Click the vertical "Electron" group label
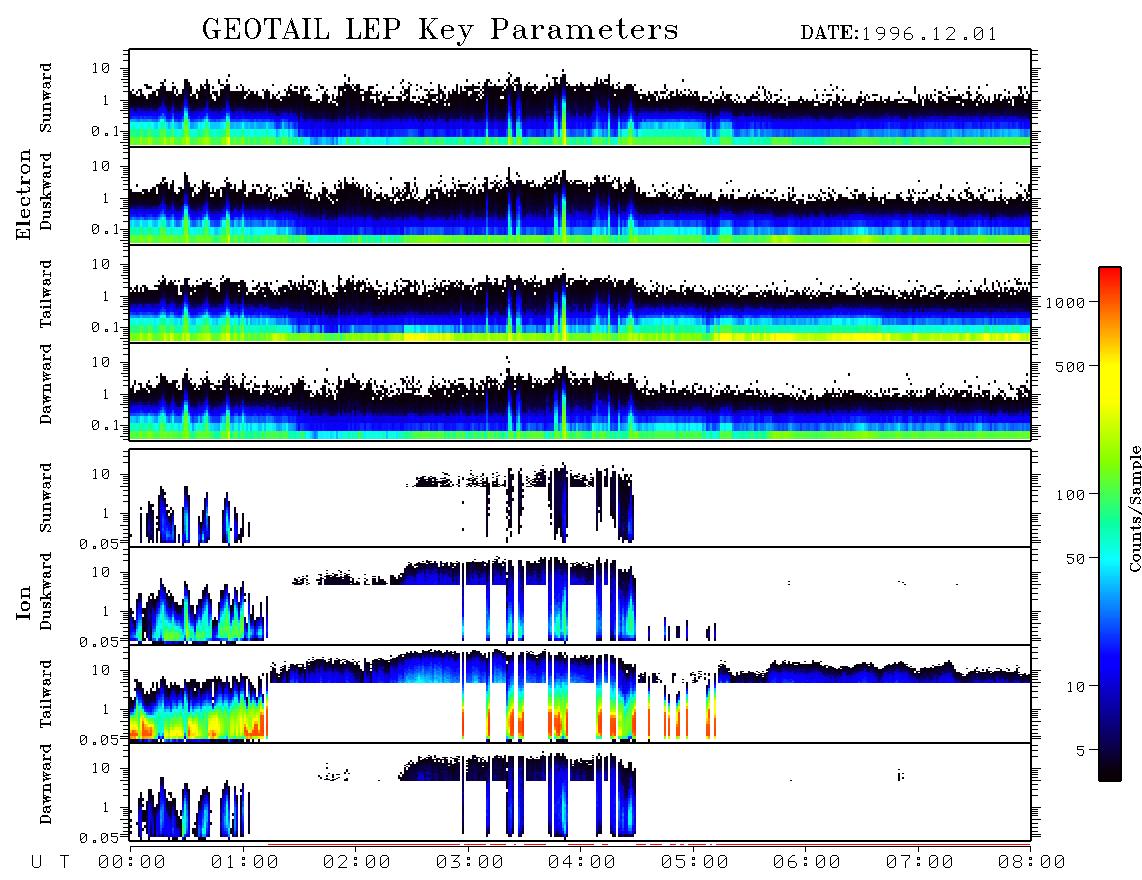The height and width of the screenshot is (880, 1142). tap(24, 194)
